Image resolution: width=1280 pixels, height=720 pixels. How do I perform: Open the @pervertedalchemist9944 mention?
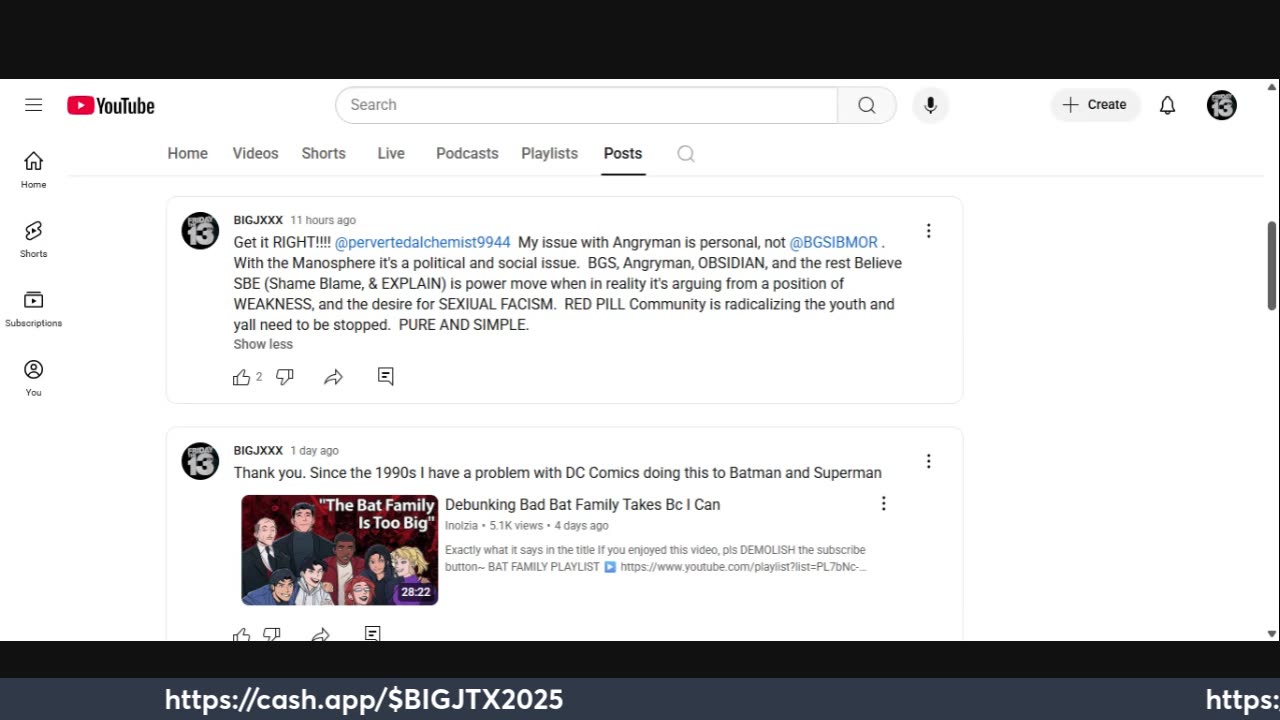[x=422, y=242]
